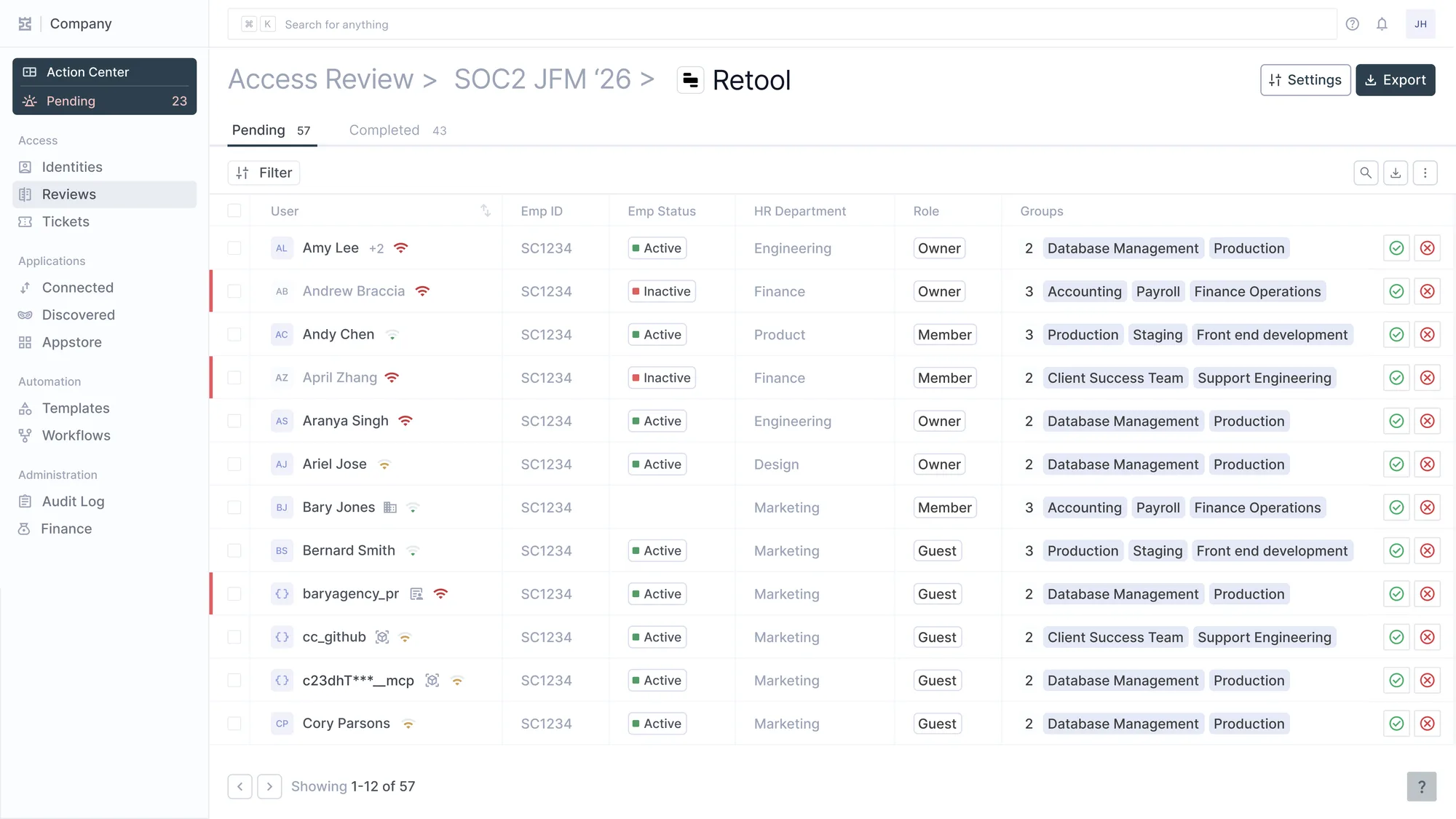Image resolution: width=1456 pixels, height=819 pixels.
Task: Open the Action Center
Action: [x=105, y=72]
